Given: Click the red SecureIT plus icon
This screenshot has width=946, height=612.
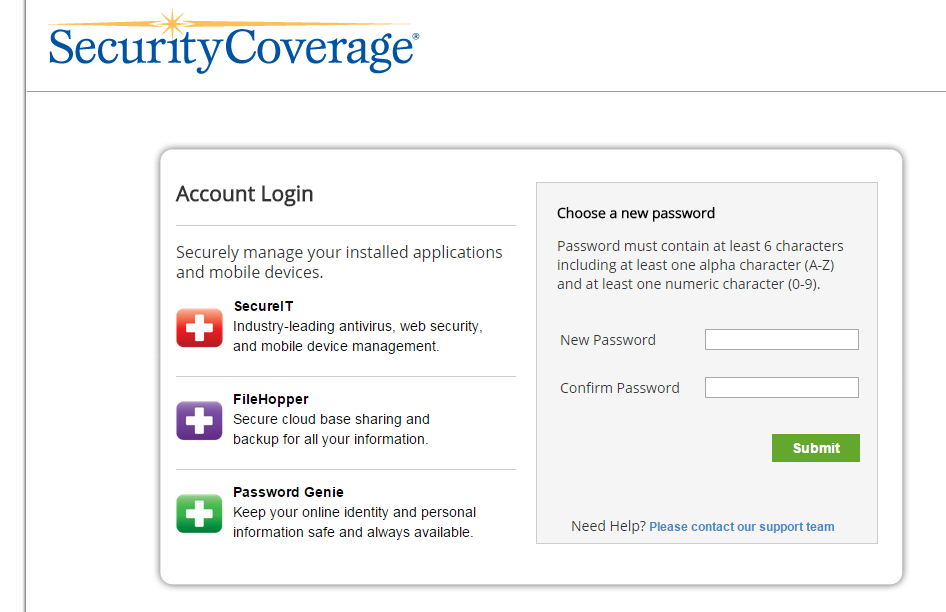Looking at the screenshot, I should point(199,328).
